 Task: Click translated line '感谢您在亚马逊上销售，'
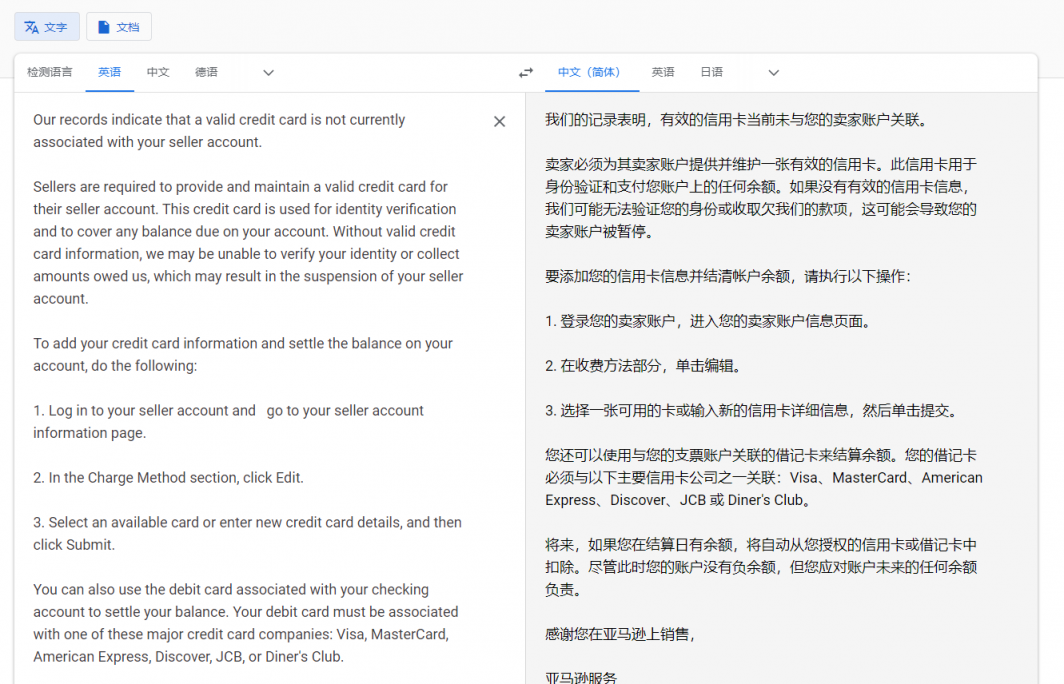click(x=621, y=634)
